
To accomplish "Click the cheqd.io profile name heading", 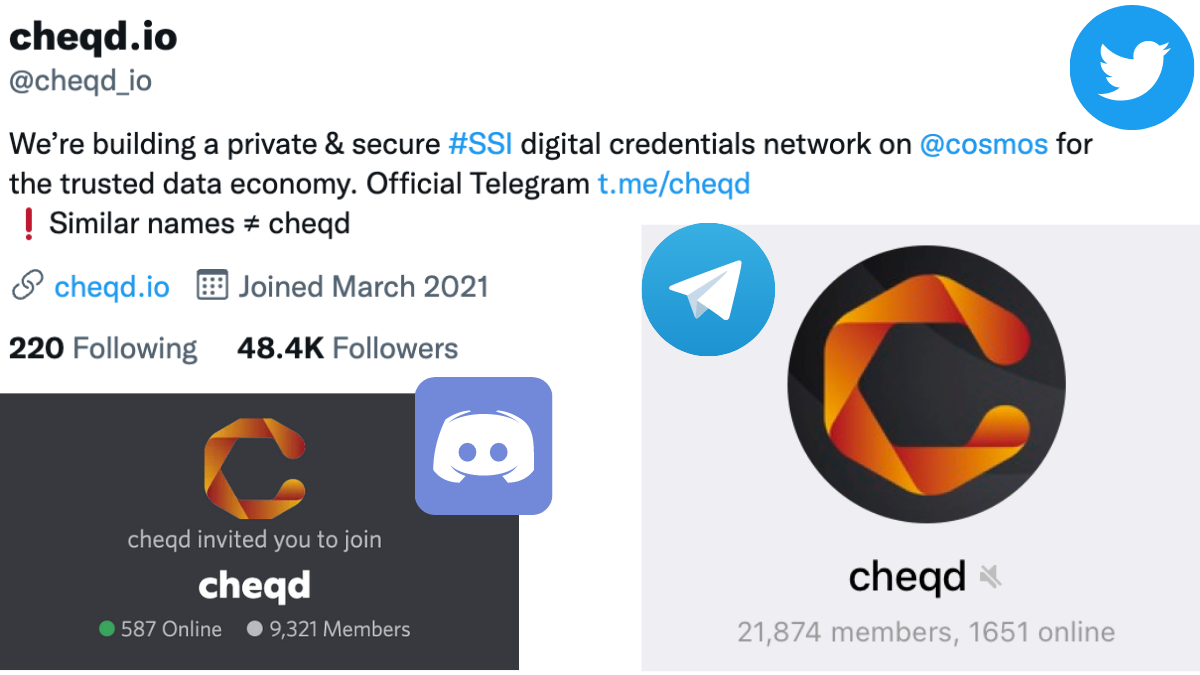I will (x=93, y=37).
